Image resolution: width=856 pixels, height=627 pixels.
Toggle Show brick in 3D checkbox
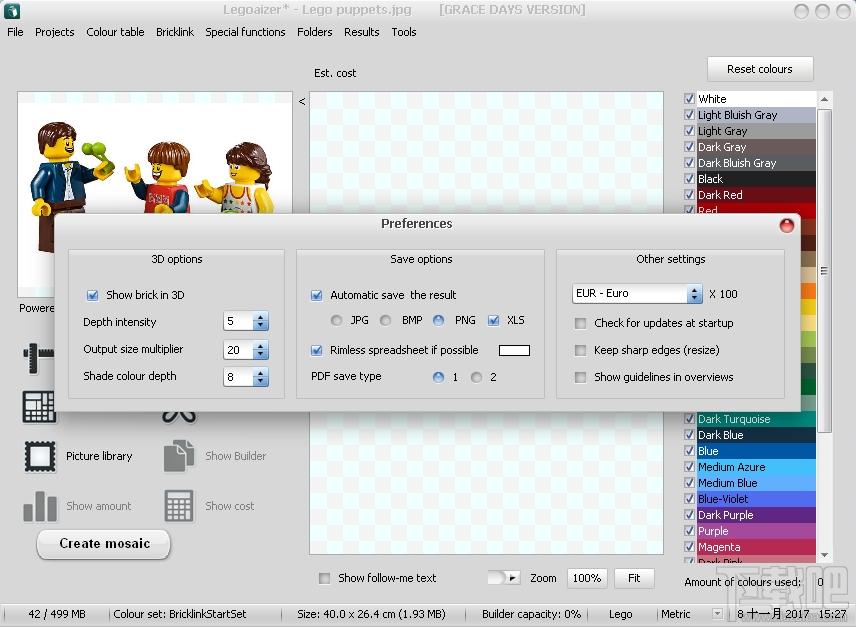[92, 295]
